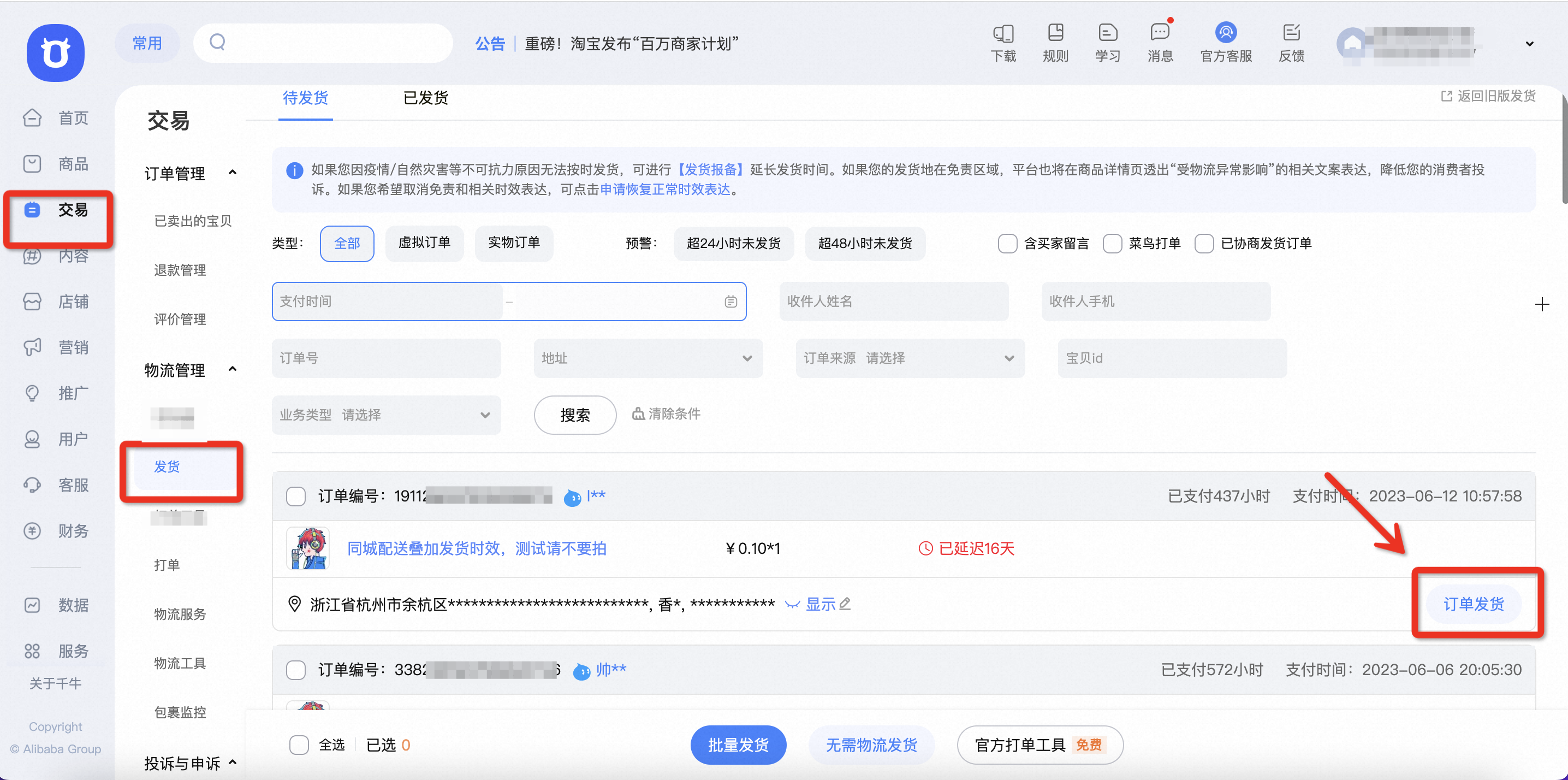Open the 订单来源 dropdown
This screenshot has width=1568, height=780.
click(x=910, y=358)
